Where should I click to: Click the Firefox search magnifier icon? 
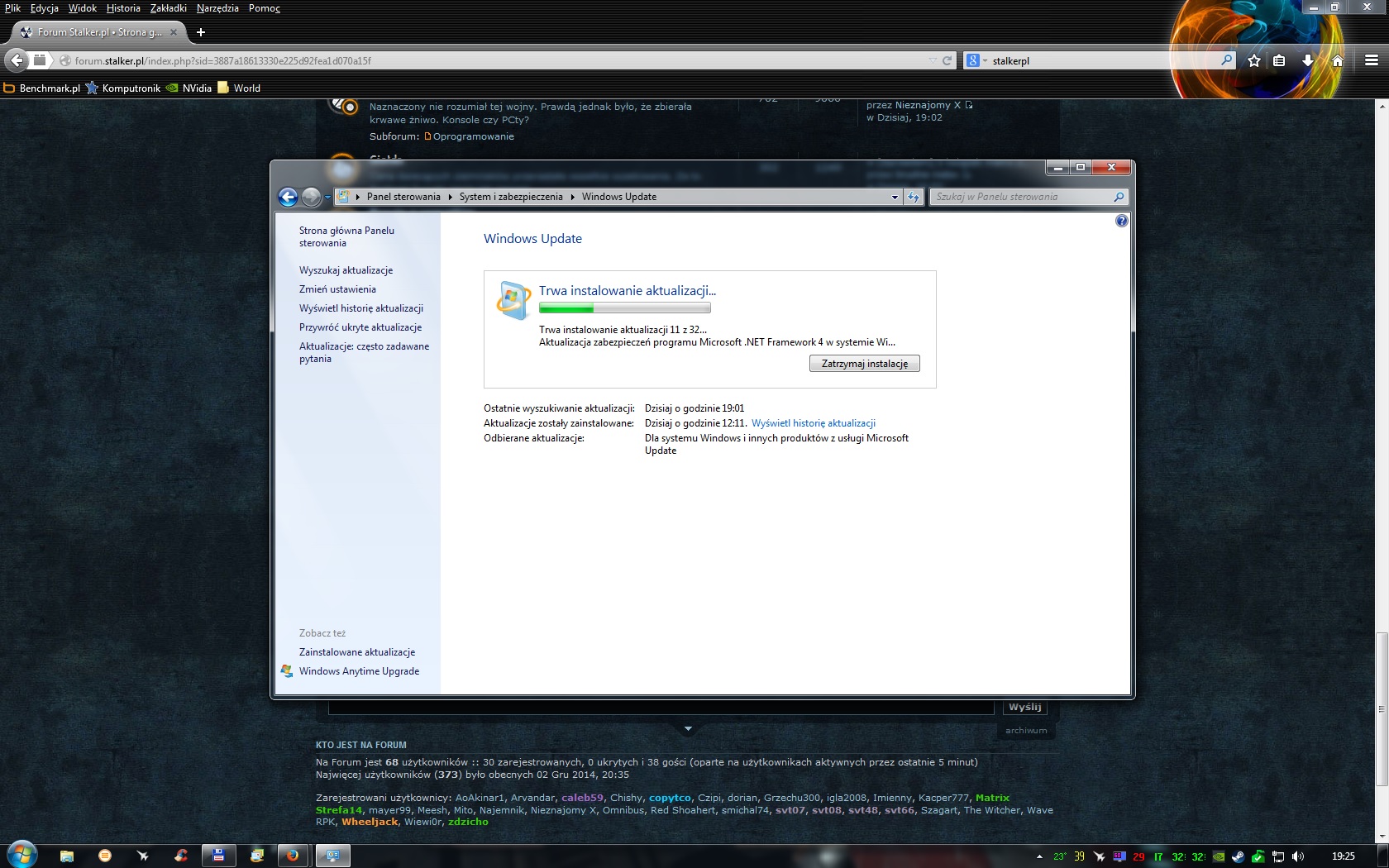pyautogui.click(x=1227, y=60)
